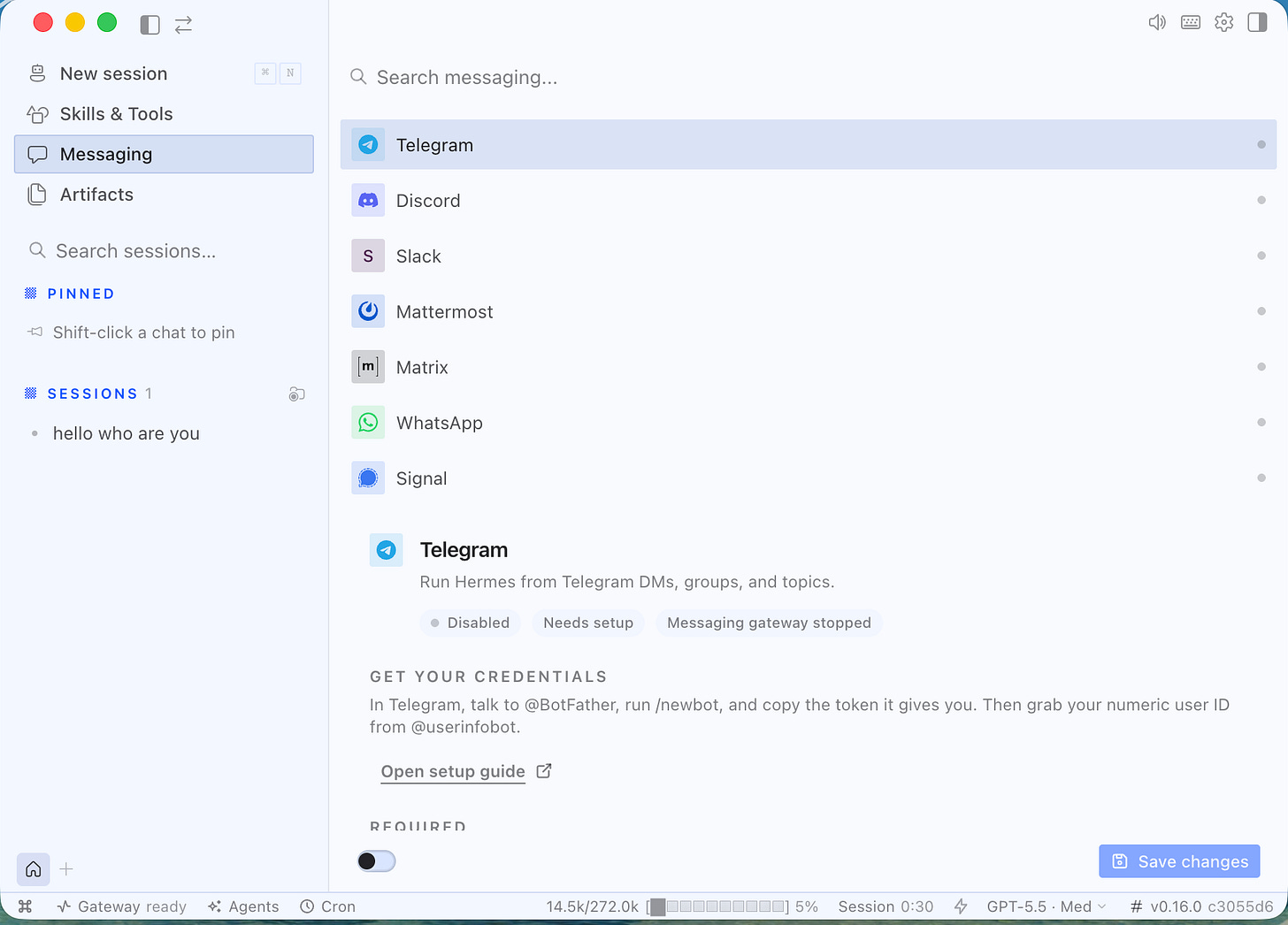The height and width of the screenshot is (925, 1288).
Task: Open setup guide link
Action: pyautogui.click(x=453, y=771)
